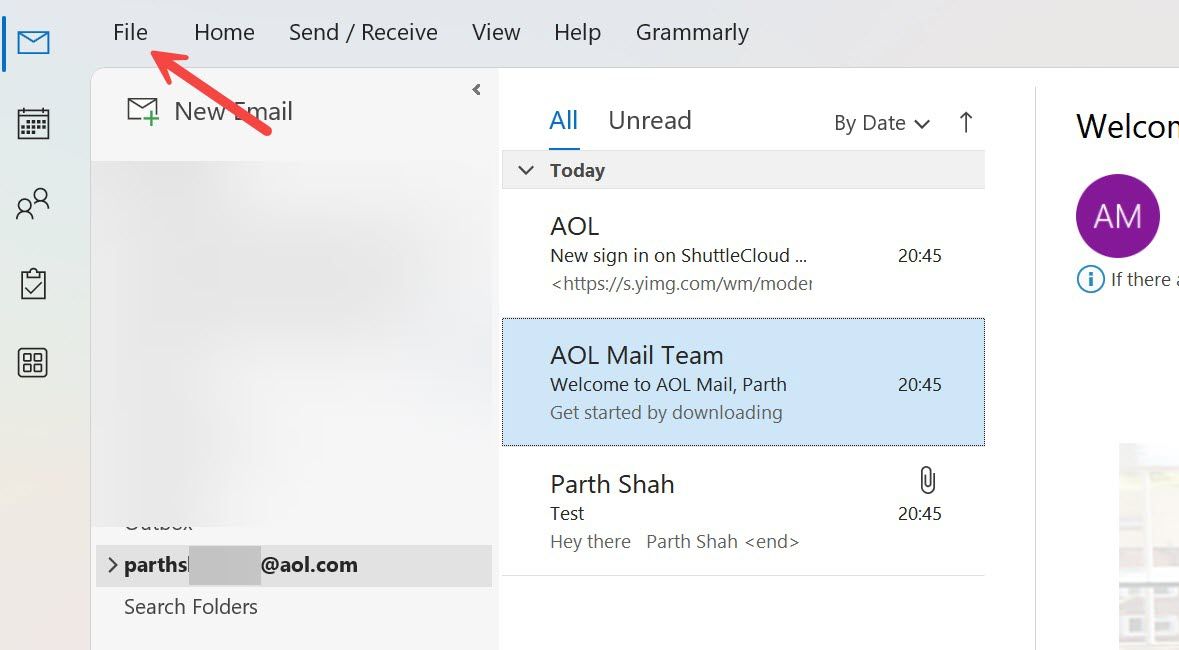Open More Apps from the sidebar
The height and width of the screenshot is (650, 1179).
tap(31, 363)
